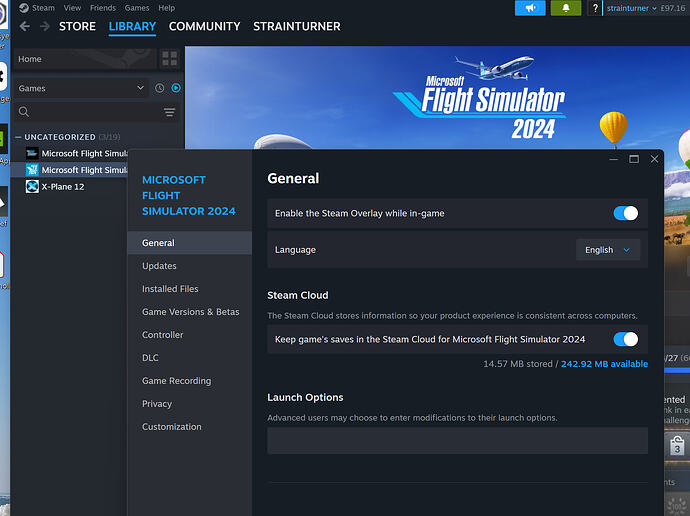Open the Friends menu
690x516 pixels.
click(103, 8)
